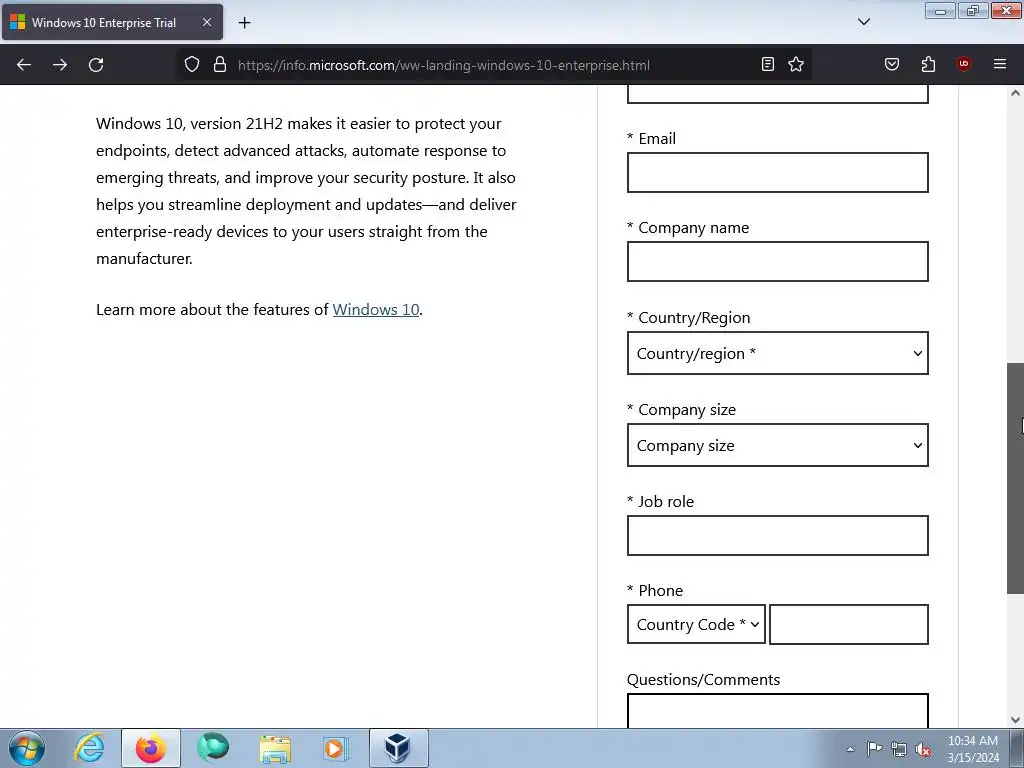The image size is (1024, 768).
Task: Select the Windows 10 Enterprise Trial tab
Action: [x=112, y=22]
